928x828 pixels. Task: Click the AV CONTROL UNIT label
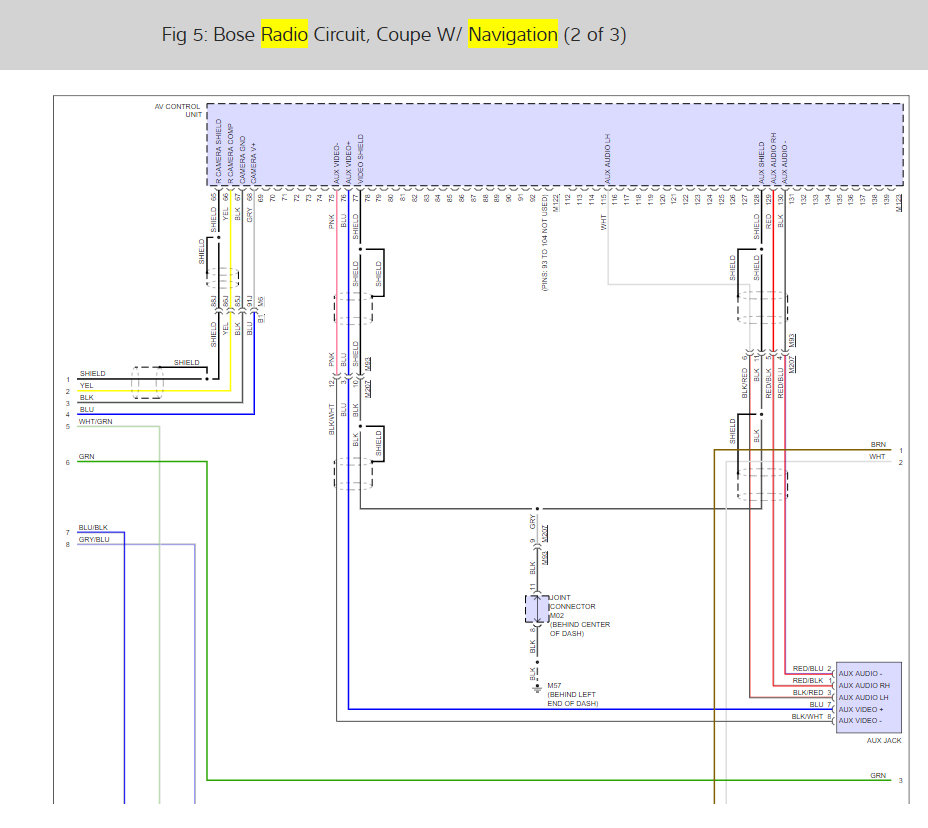pyautogui.click(x=178, y=111)
